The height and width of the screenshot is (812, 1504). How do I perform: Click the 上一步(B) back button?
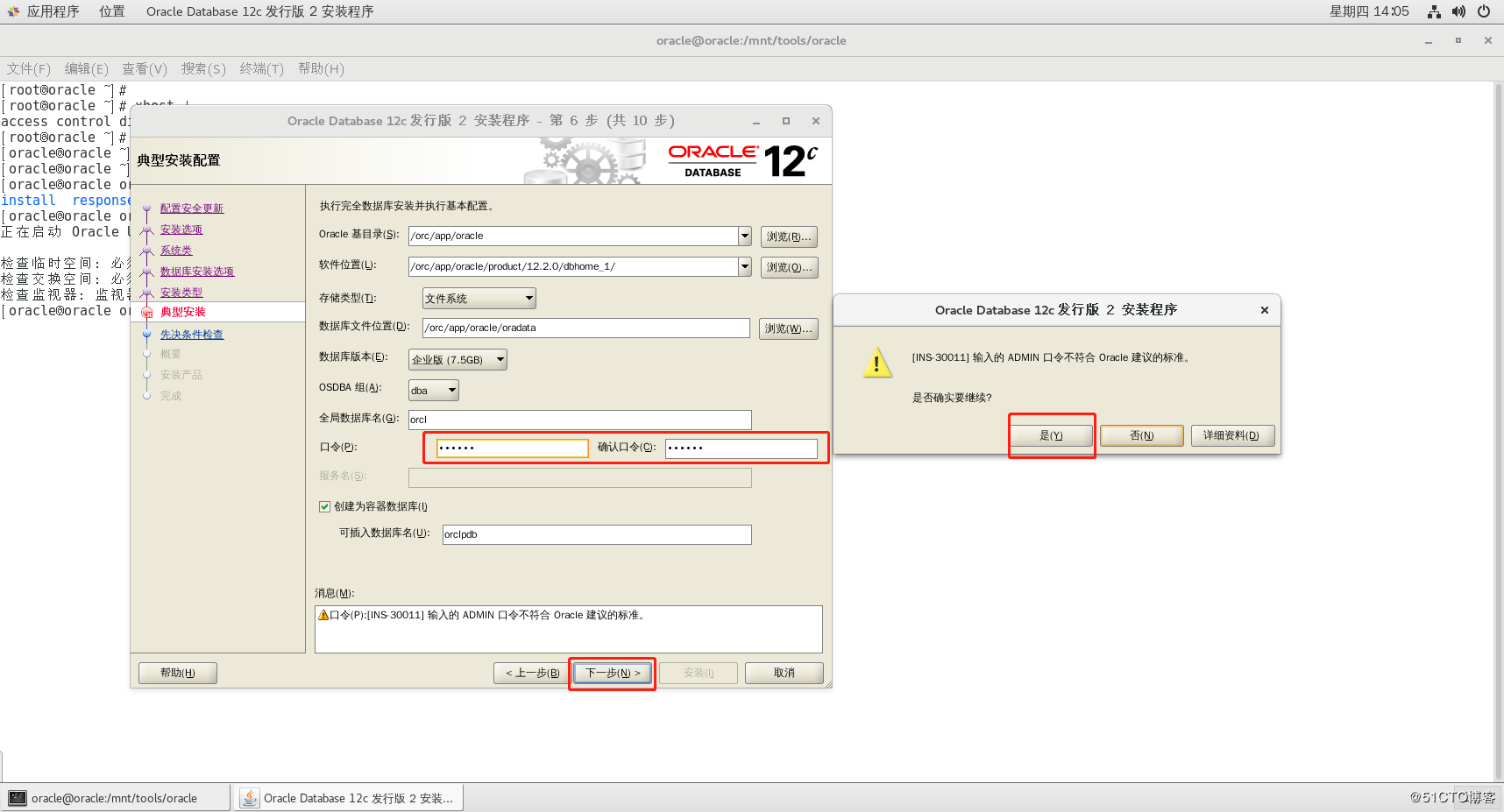tap(533, 673)
